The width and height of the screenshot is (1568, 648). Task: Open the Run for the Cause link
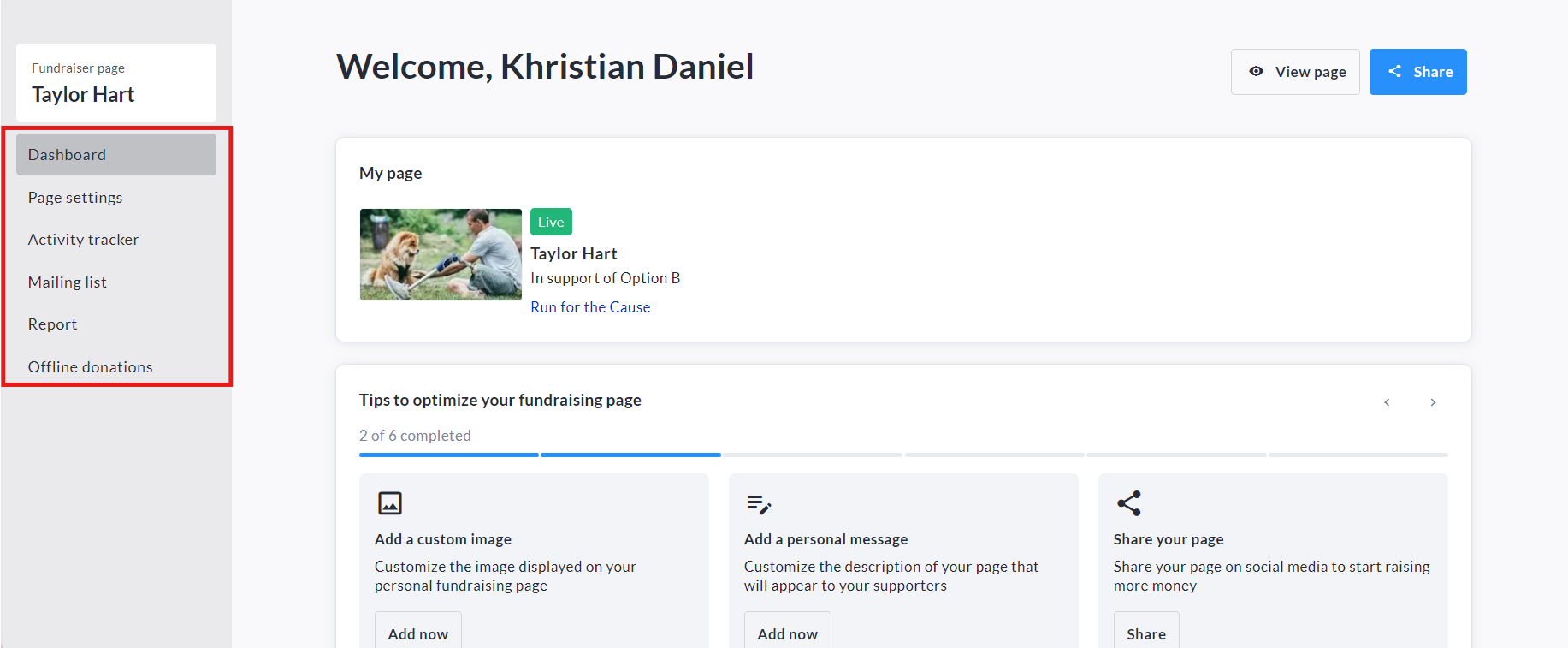(x=590, y=307)
